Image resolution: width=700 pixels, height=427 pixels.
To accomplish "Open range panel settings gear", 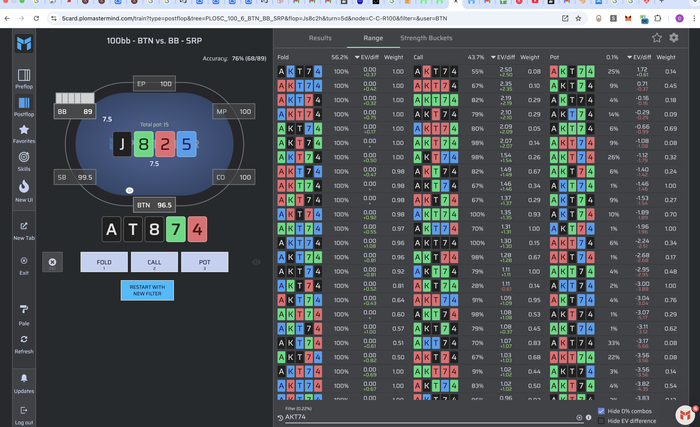I will point(674,38).
